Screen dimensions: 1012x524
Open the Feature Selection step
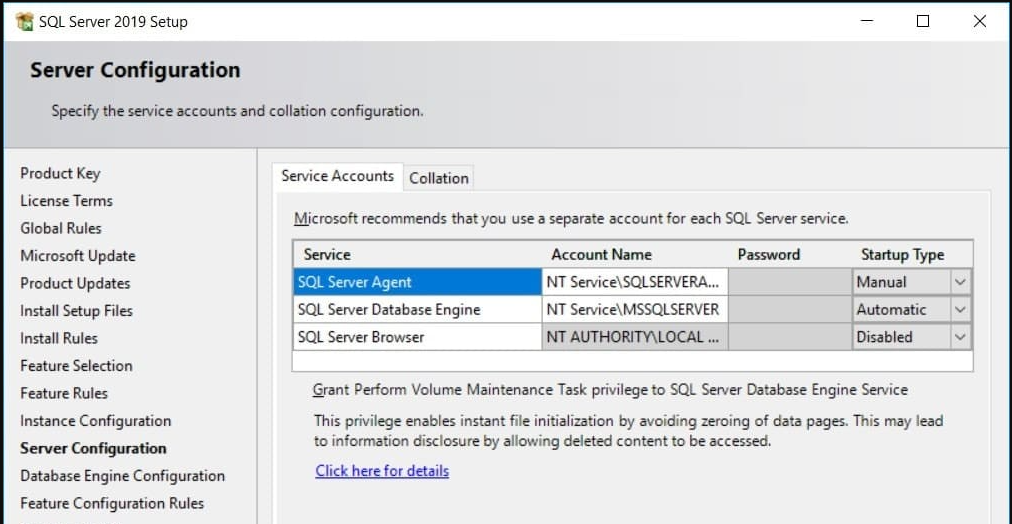pos(76,366)
